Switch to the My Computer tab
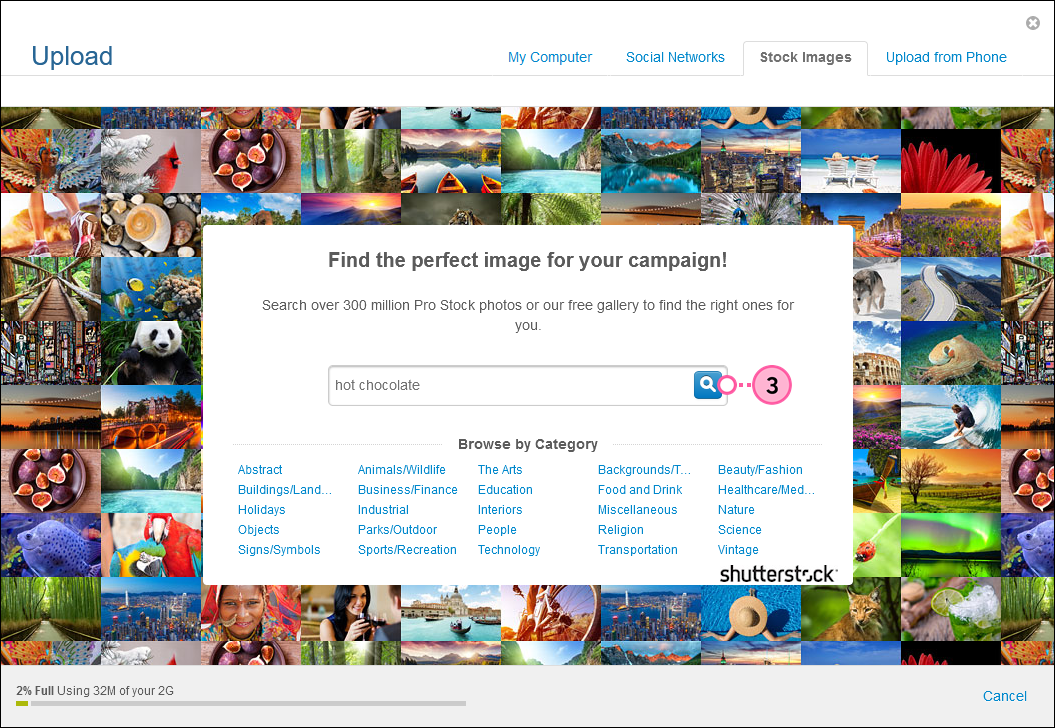Viewport: 1055px width, 728px height. click(x=550, y=57)
